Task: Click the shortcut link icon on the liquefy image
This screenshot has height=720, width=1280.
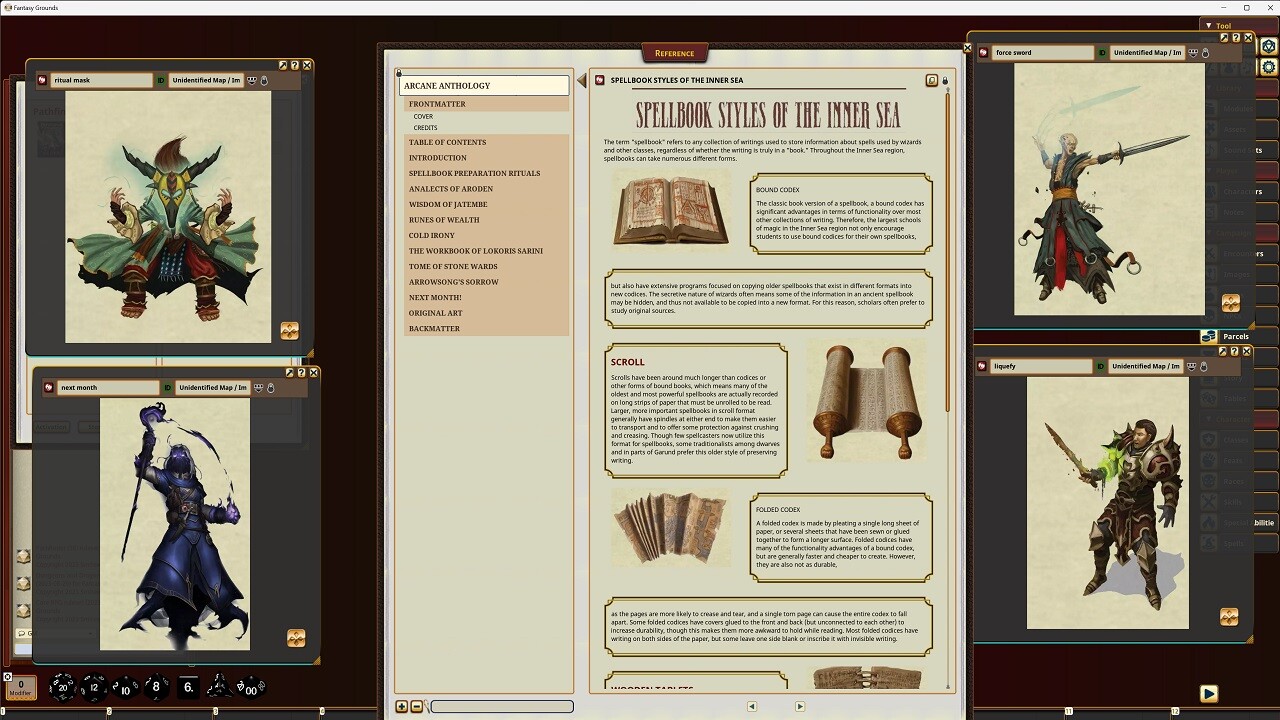Action: coord(1229,617)
